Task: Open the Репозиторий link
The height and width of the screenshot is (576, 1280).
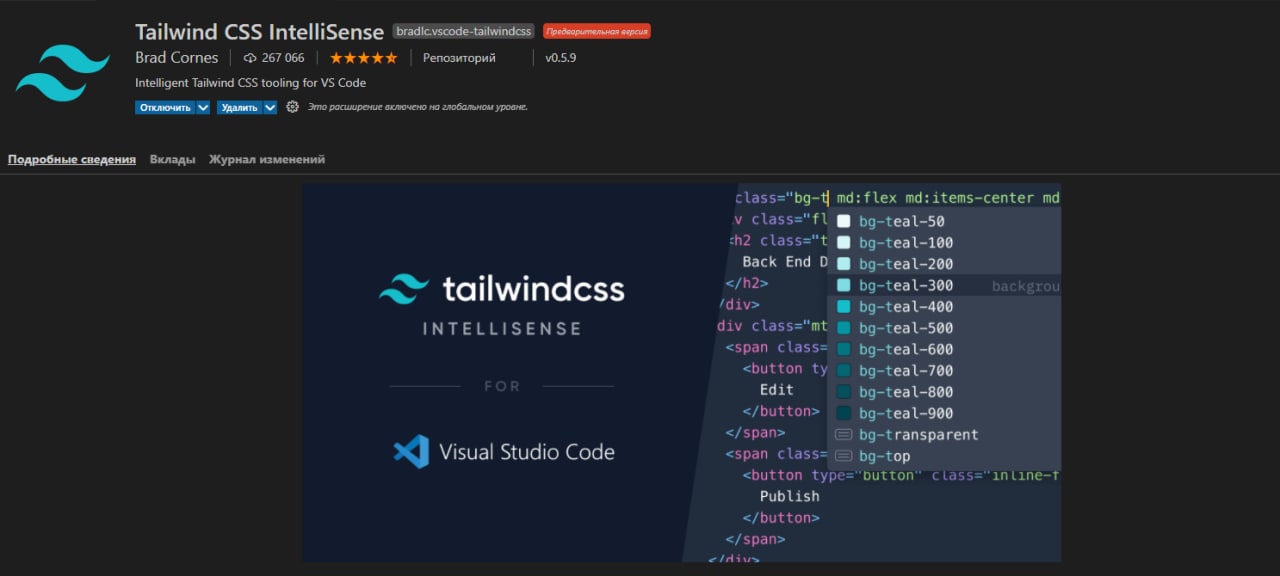Action: pyautogui.click(x=459, y=58)
